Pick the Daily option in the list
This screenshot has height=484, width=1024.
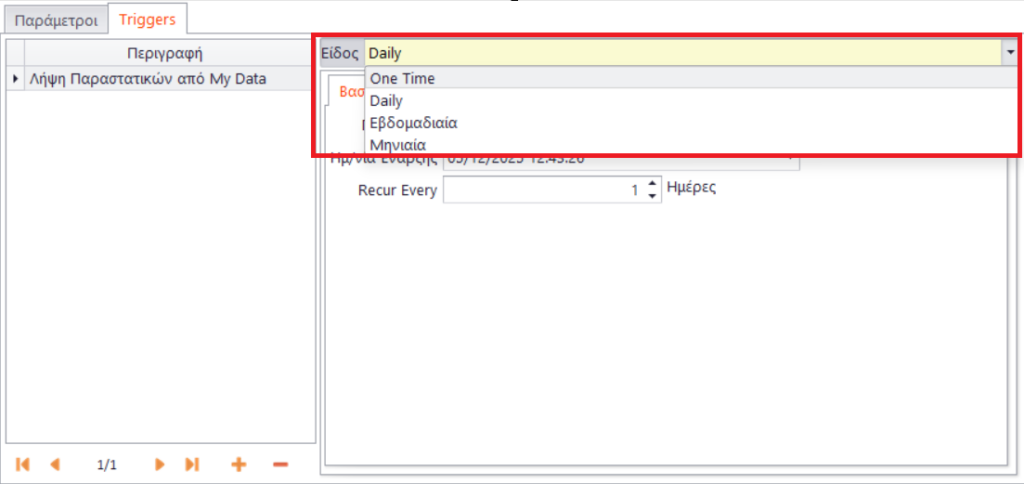(x=386, y=101)
